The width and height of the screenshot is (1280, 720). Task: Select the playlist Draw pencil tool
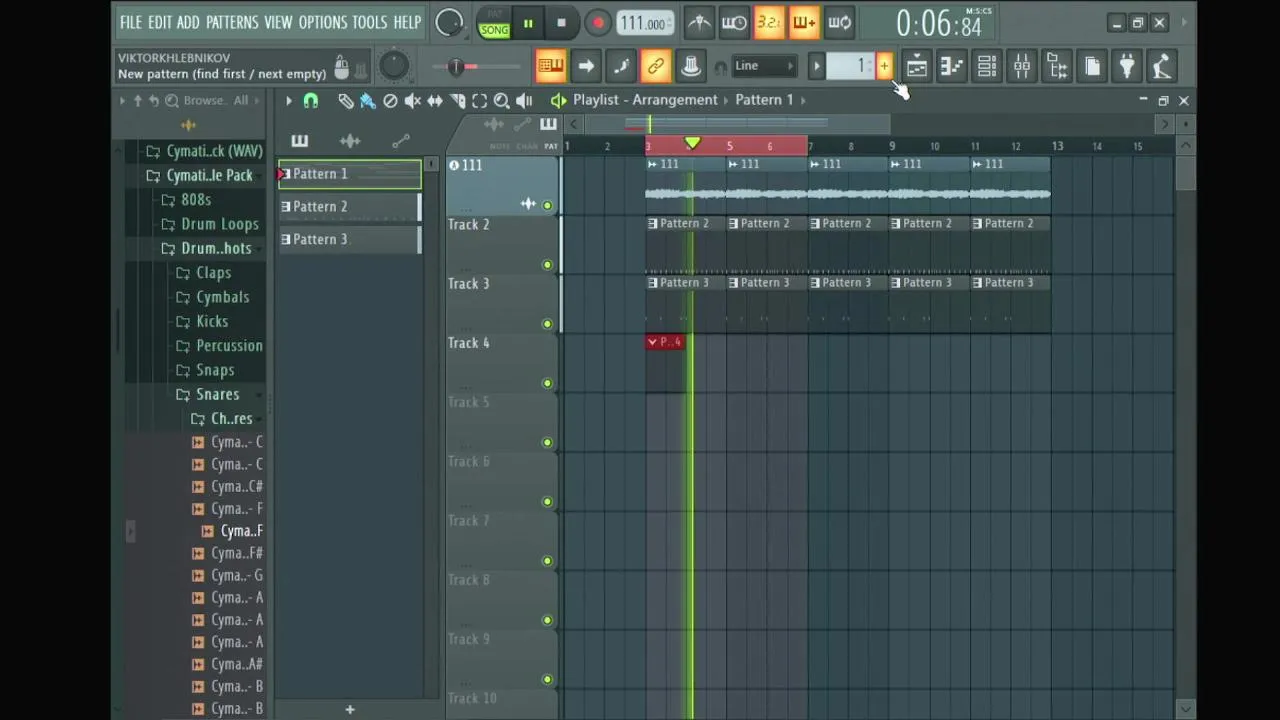coord(345,100)
